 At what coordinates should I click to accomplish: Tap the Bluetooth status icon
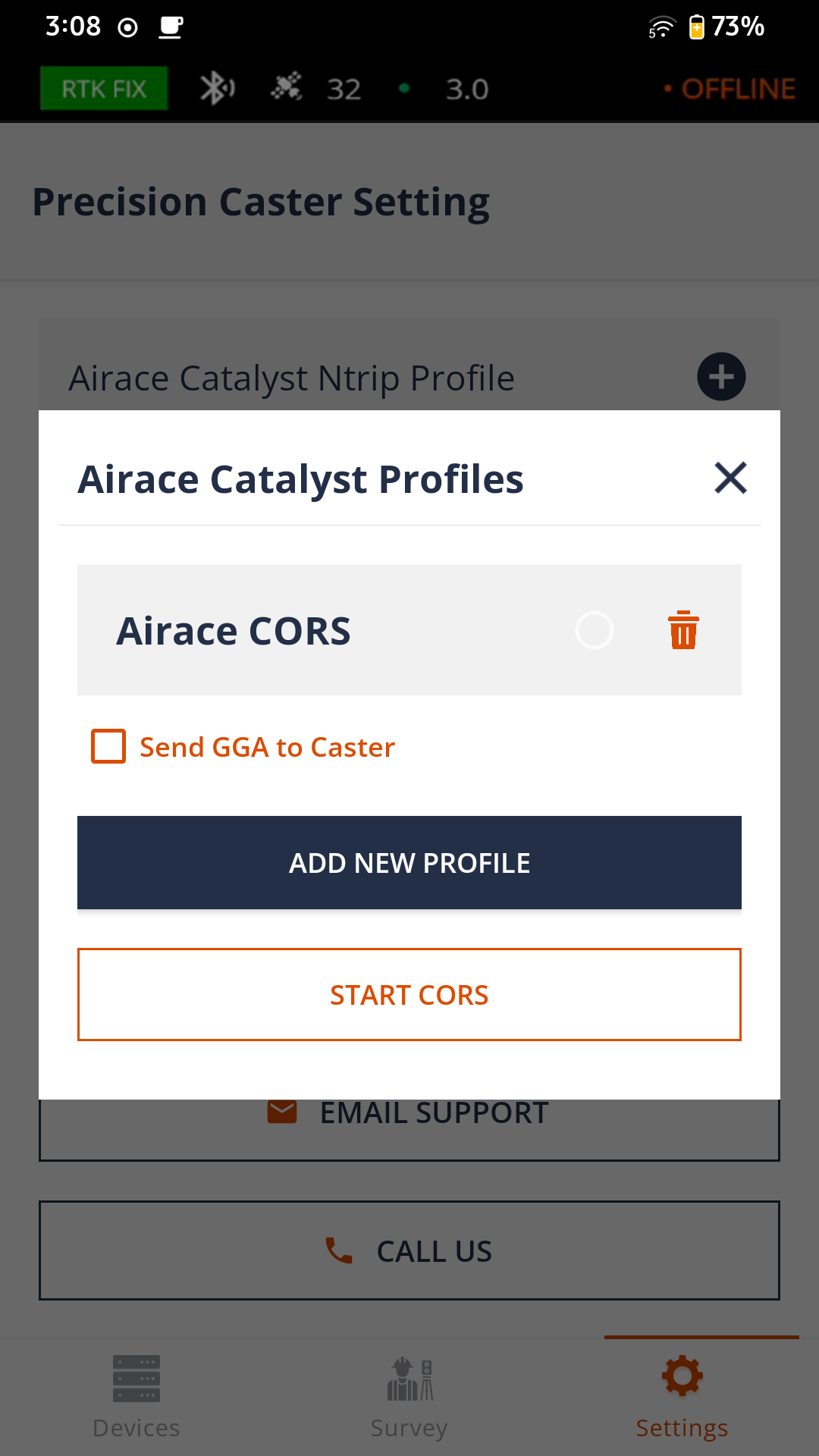coord(217,89)
